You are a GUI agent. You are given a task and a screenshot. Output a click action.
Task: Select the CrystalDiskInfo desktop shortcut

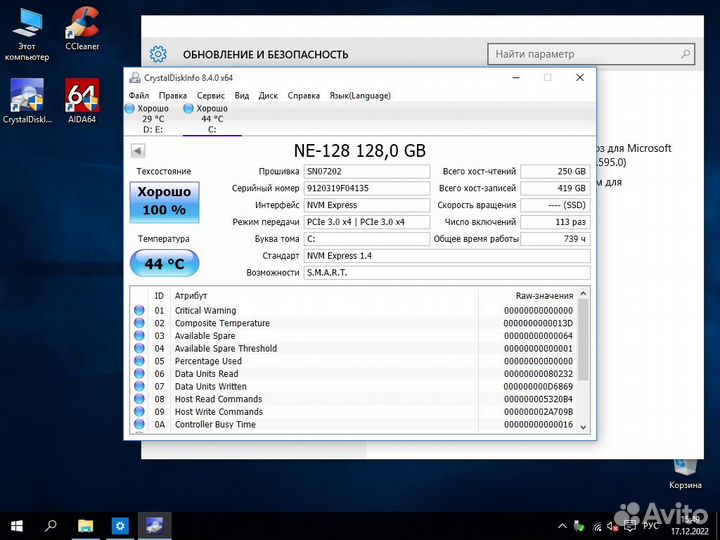point(27,97)
